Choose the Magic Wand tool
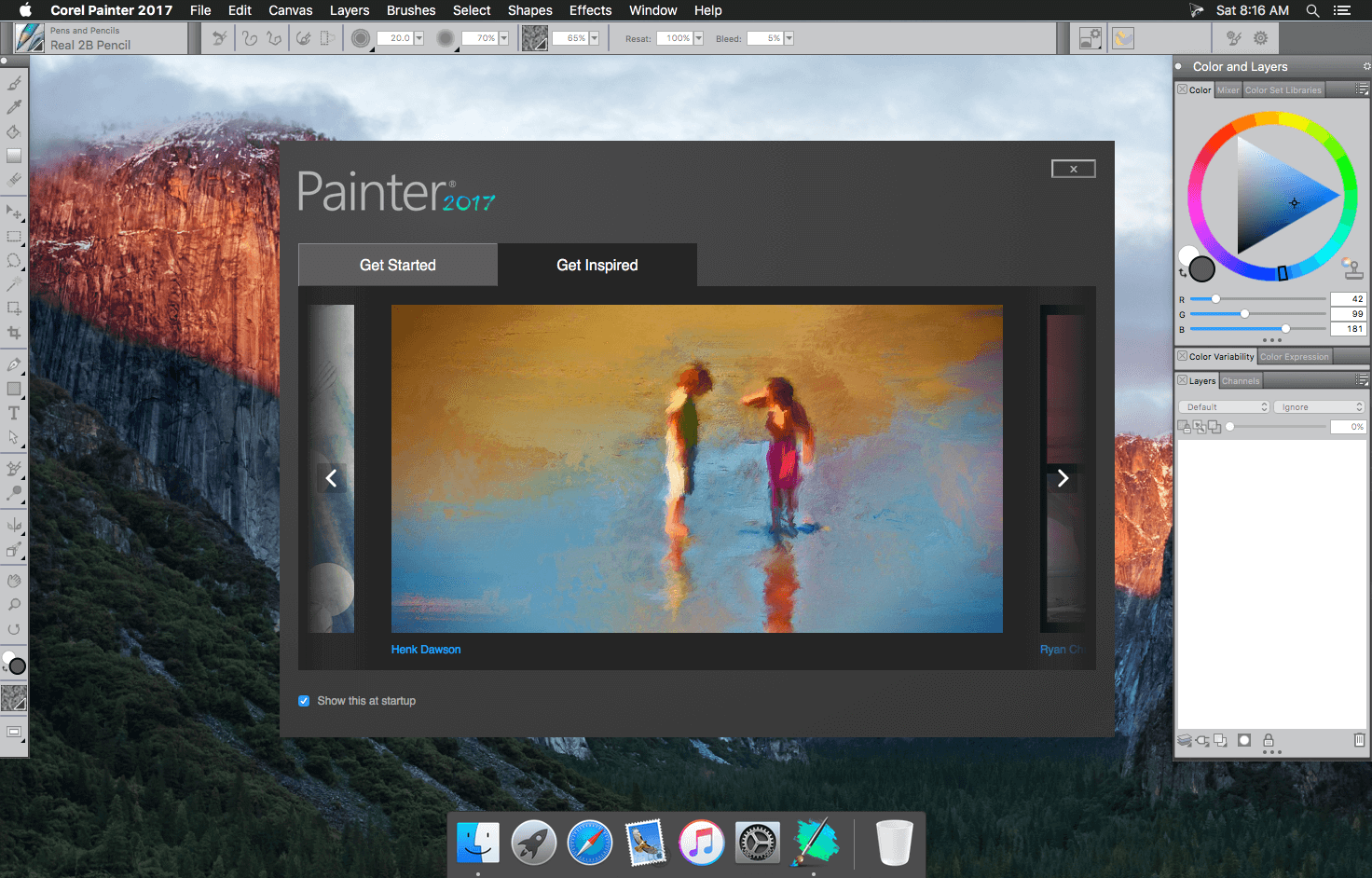This screenshot has height=878, width=1372. [x=14, y=284]
